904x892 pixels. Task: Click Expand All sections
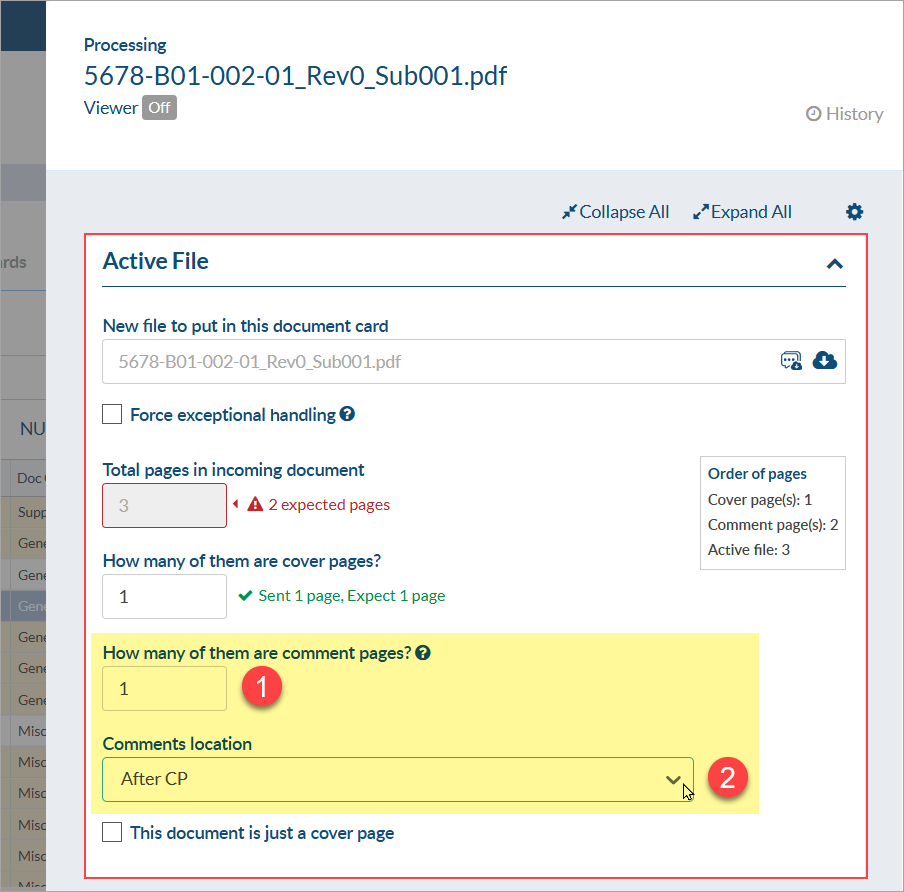(743, 212)
